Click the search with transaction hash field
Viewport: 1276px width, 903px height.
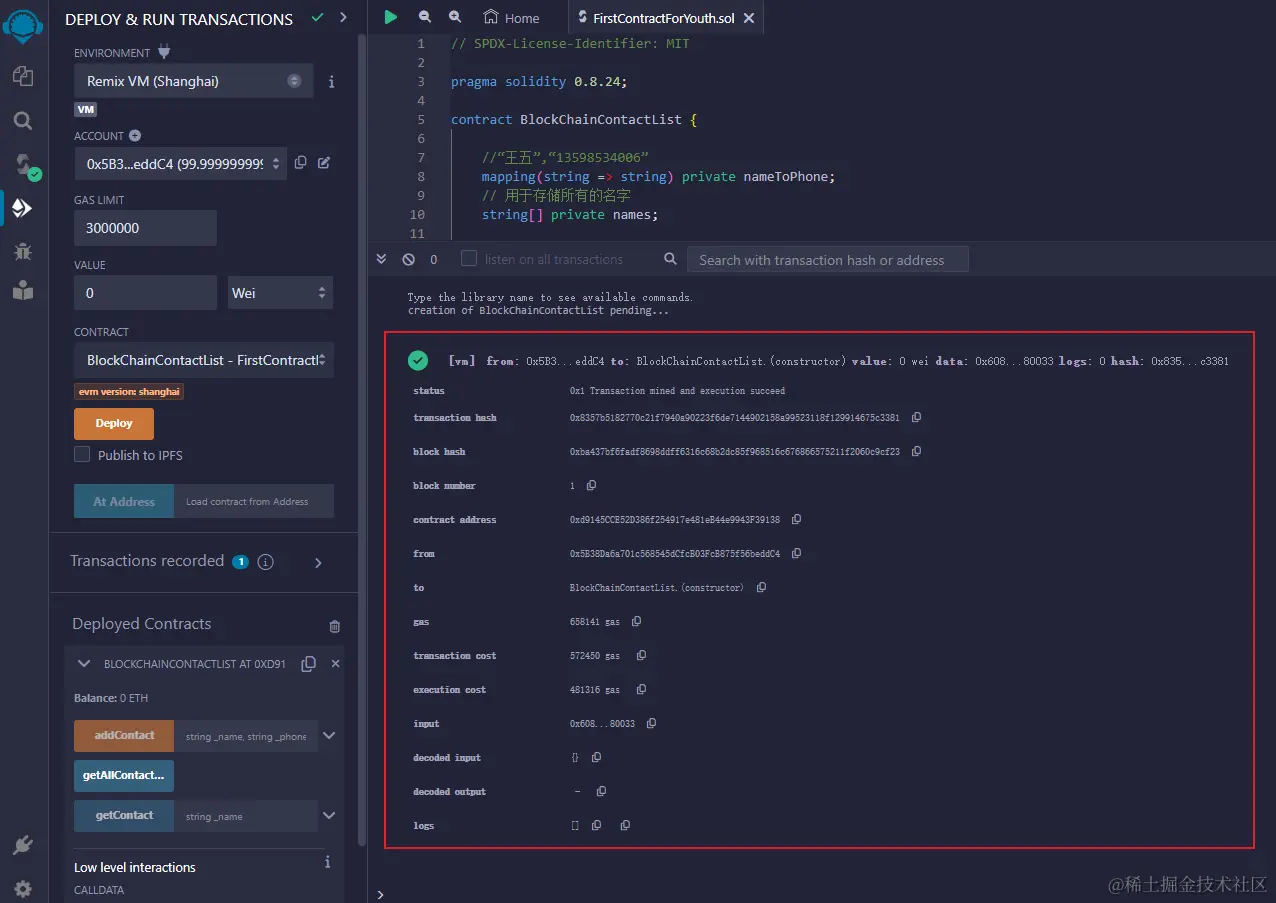(x=828, y=260)
